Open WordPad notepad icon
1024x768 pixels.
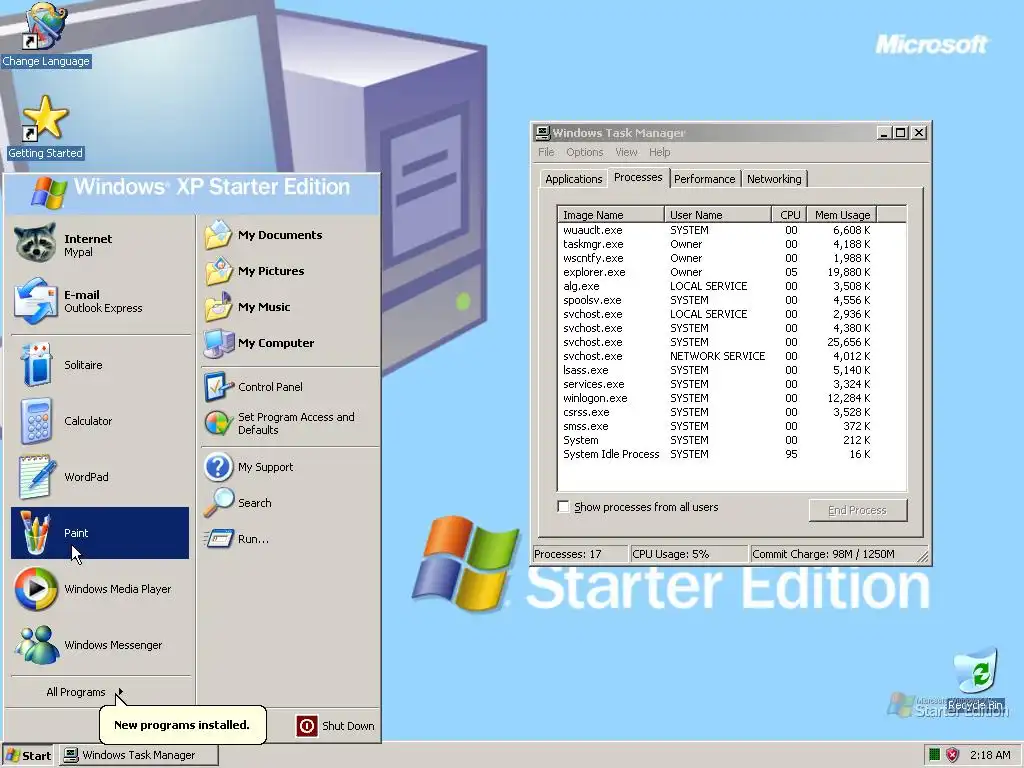[37, 477]
